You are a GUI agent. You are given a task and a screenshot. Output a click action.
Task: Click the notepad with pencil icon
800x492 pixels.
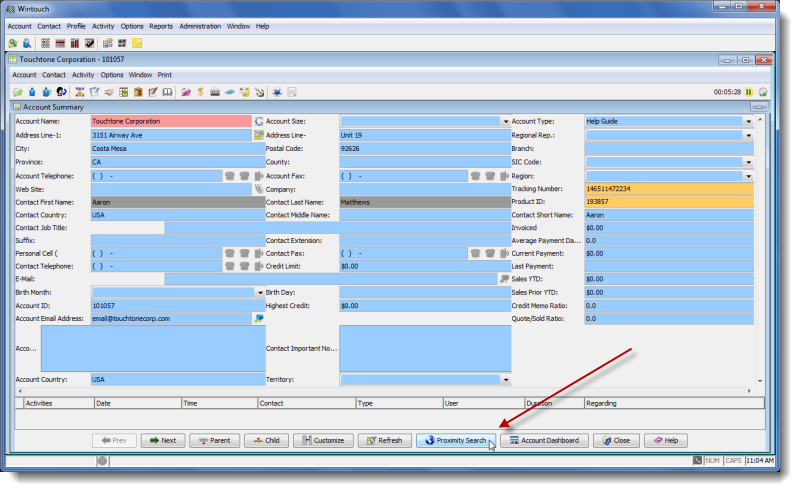pos(153,92)
